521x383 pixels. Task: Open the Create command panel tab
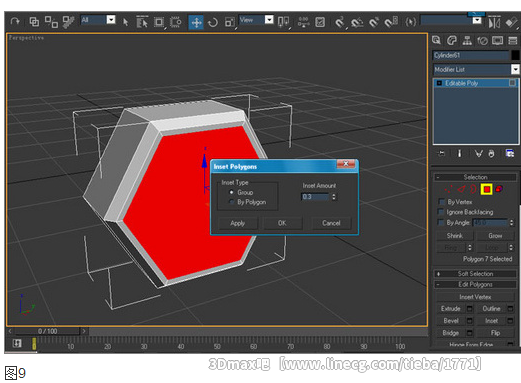[436, 41]
